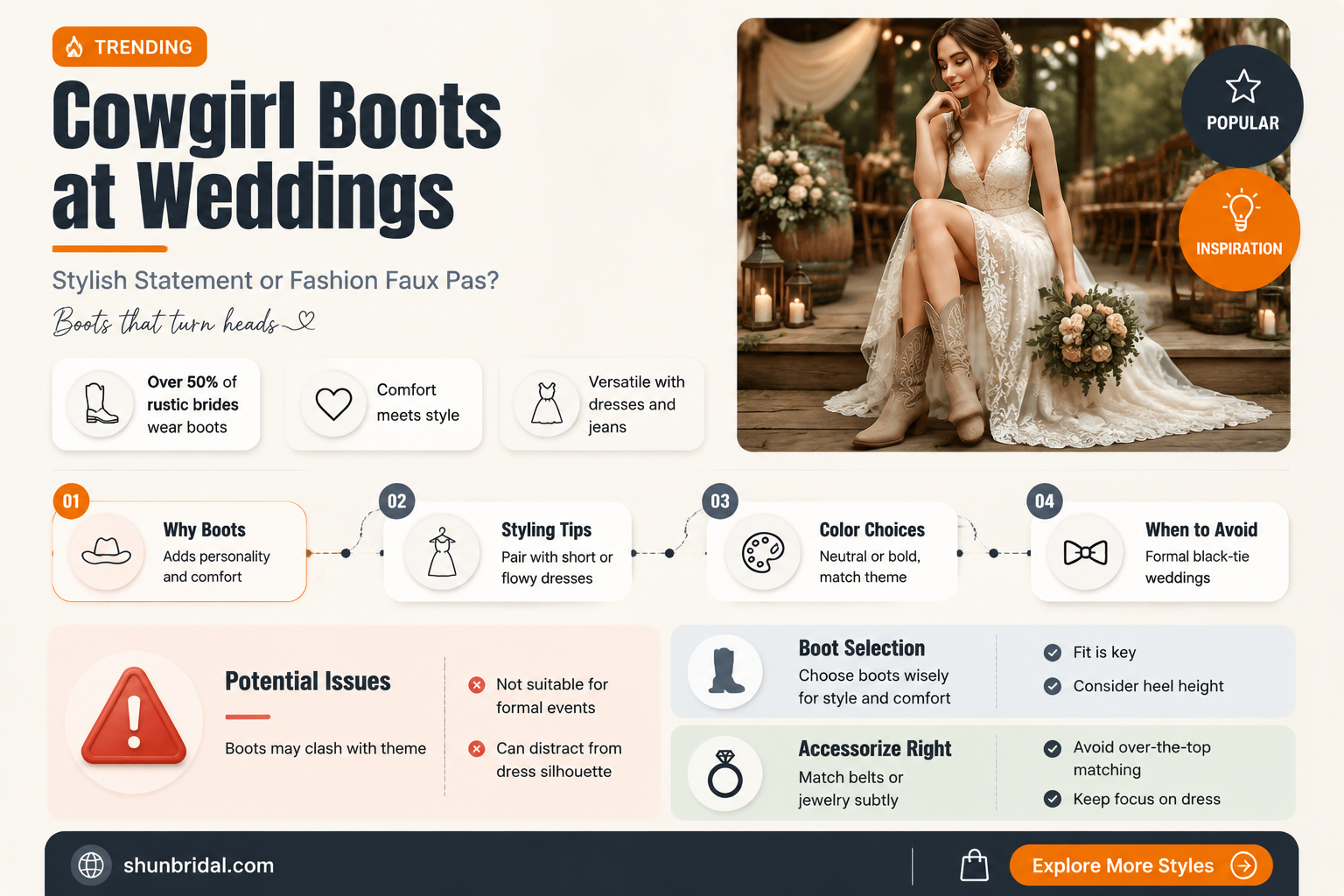Select step 02 number badge
Image resolution: width=1344 pixels, height=896 pixels.
(396, 501)
